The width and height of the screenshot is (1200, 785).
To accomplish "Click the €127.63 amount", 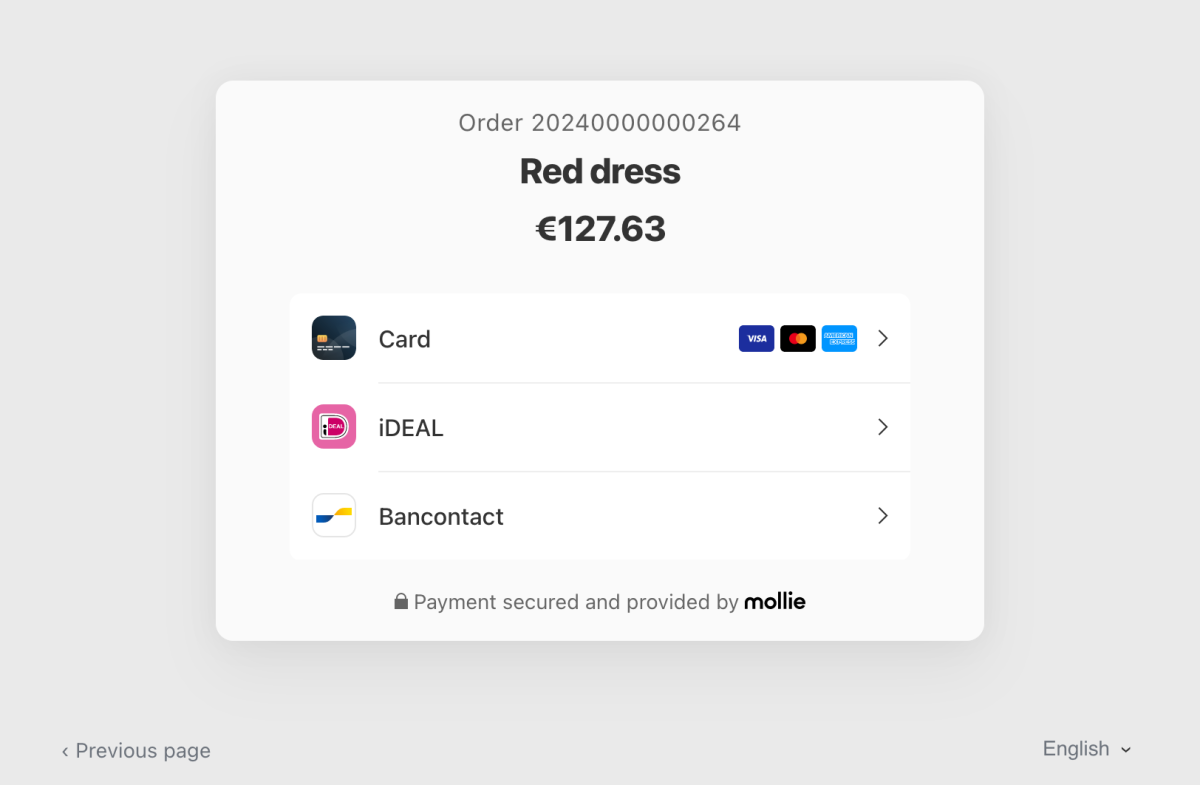I will click(600, 229).
